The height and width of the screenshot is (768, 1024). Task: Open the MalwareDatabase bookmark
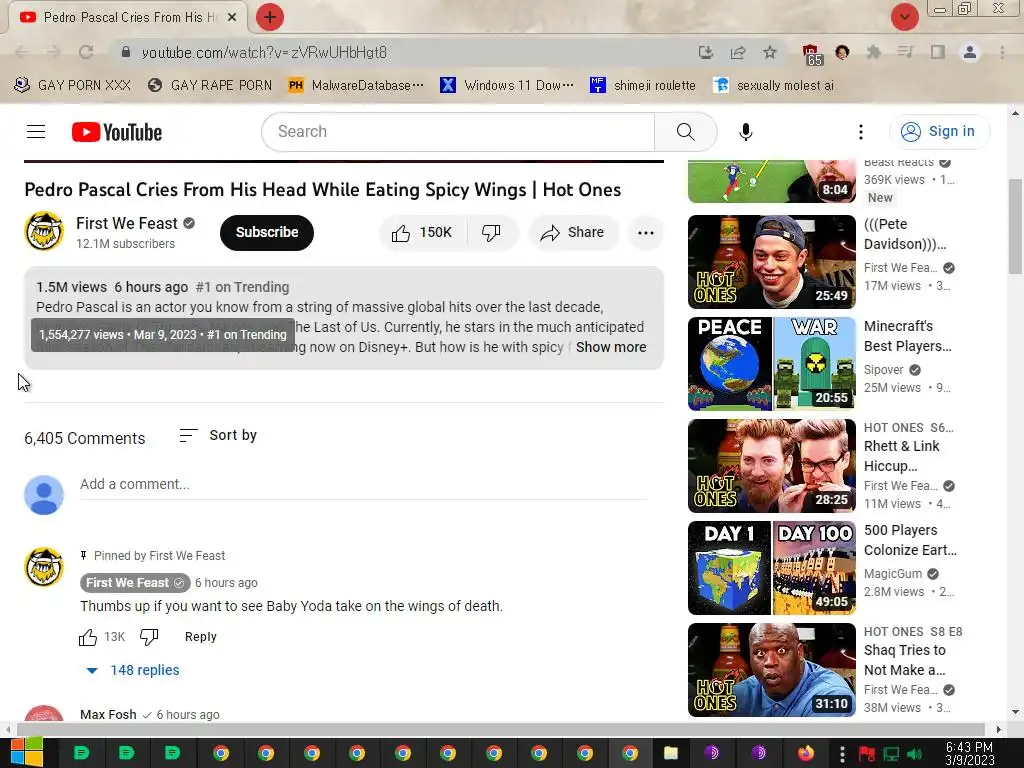coord(356,86)
